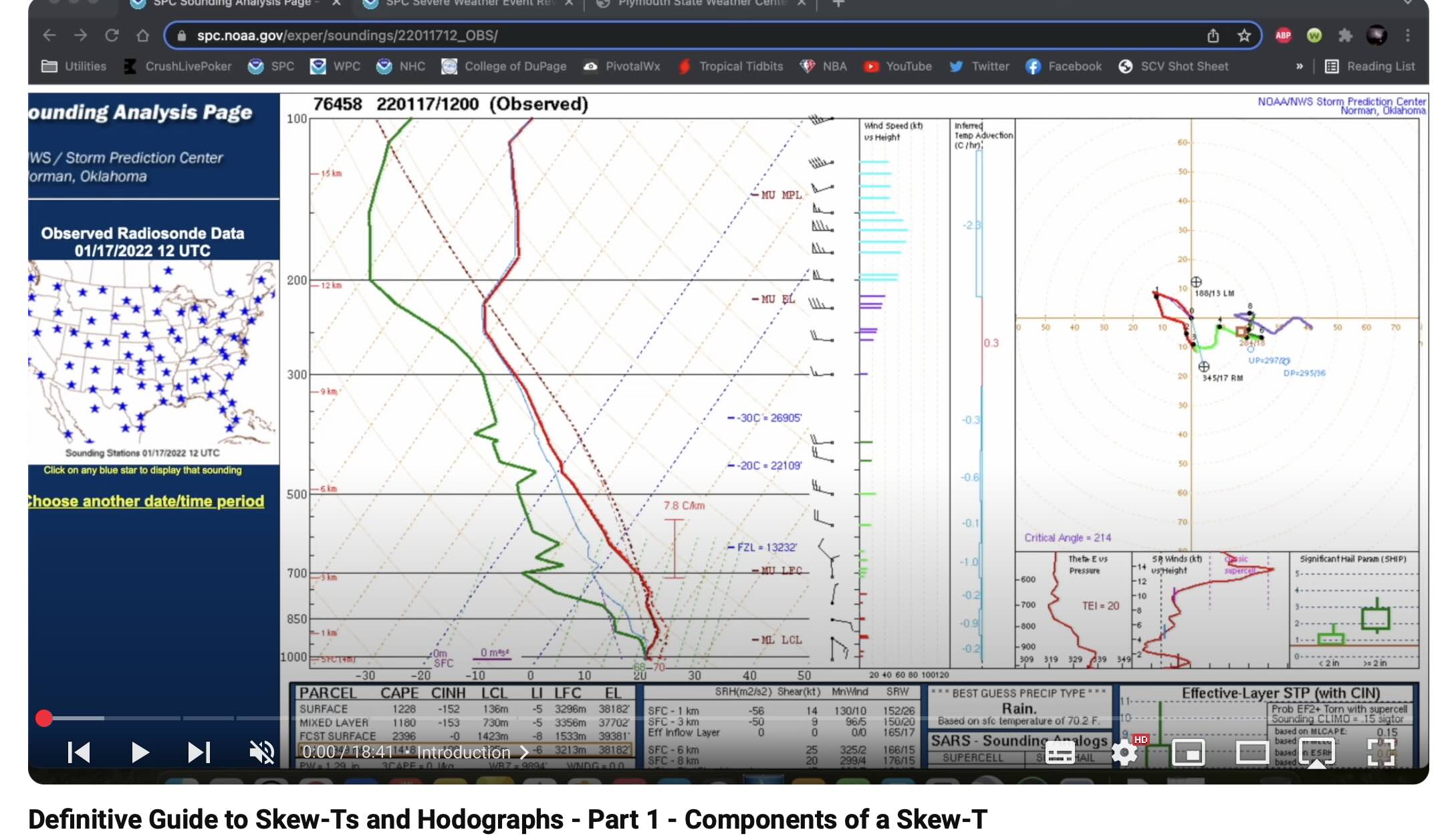Open the Extensions puzzle icon

1345,35
